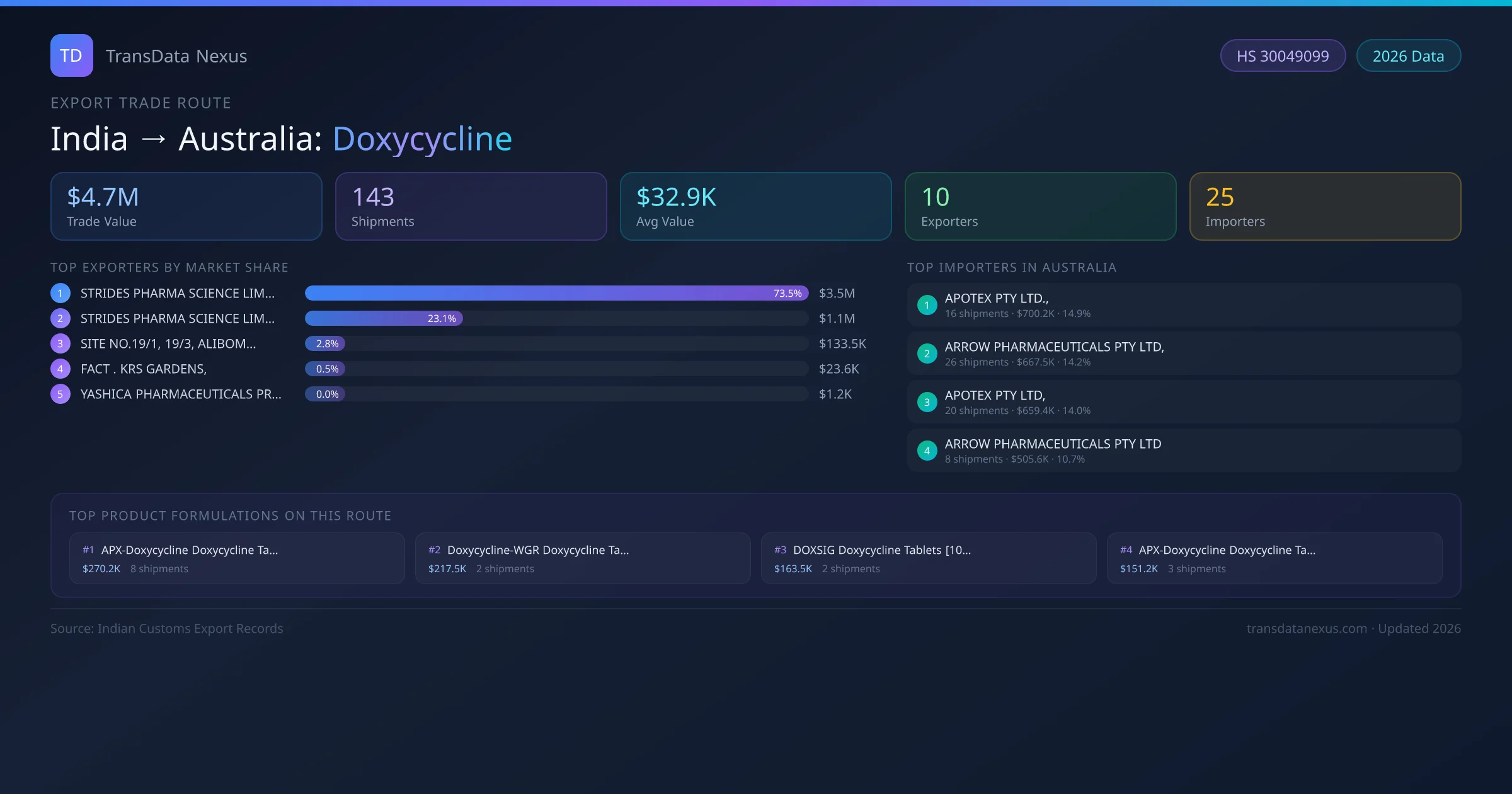
Task: Select badge 2 beside ARROW PHARMACEUTICALS PTY LTD,
Action: tap(927, 354)
